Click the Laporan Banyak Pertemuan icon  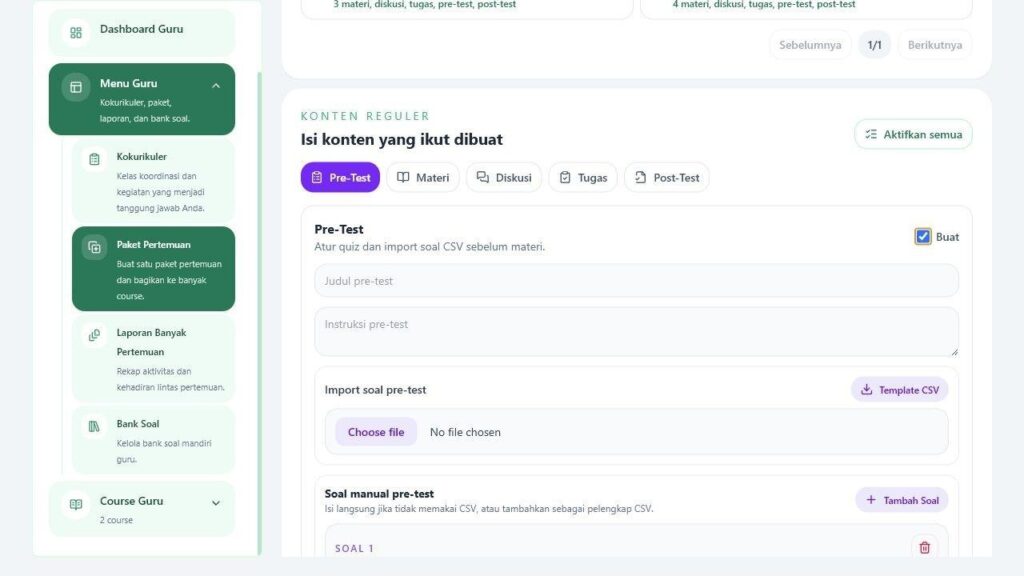94,335
